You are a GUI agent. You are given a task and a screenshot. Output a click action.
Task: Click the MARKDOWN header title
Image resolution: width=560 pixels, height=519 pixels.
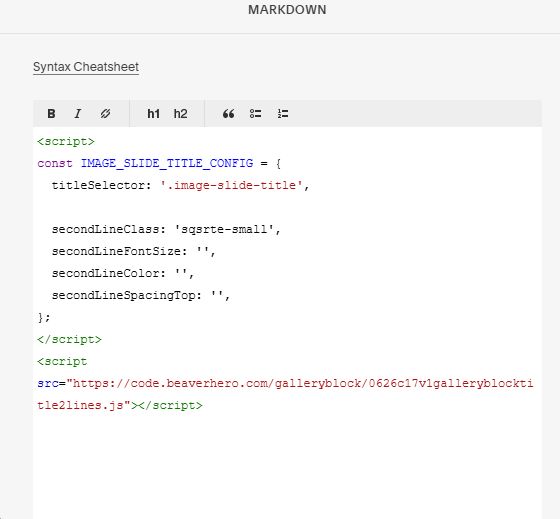[x=287, y=10]
